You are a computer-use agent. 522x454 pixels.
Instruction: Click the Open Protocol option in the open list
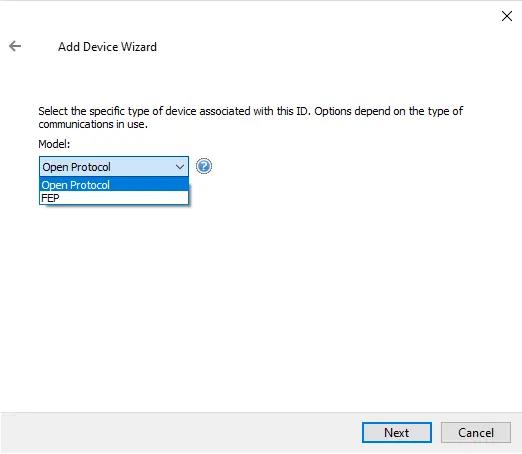tap(114, 185)
